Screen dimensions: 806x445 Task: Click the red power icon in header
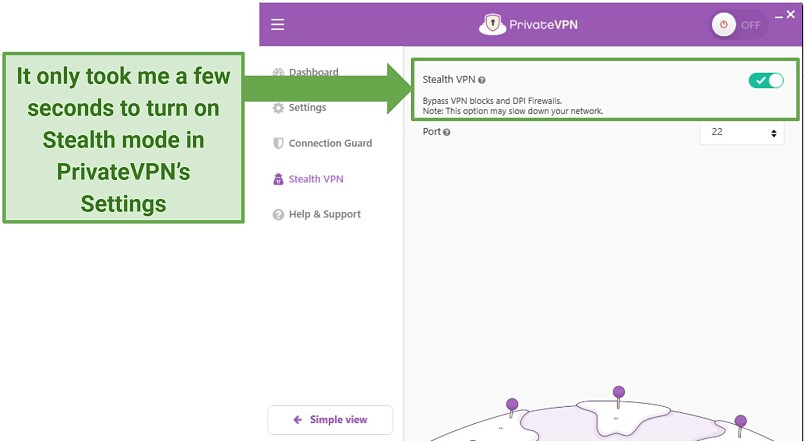(x=724, y=25)
